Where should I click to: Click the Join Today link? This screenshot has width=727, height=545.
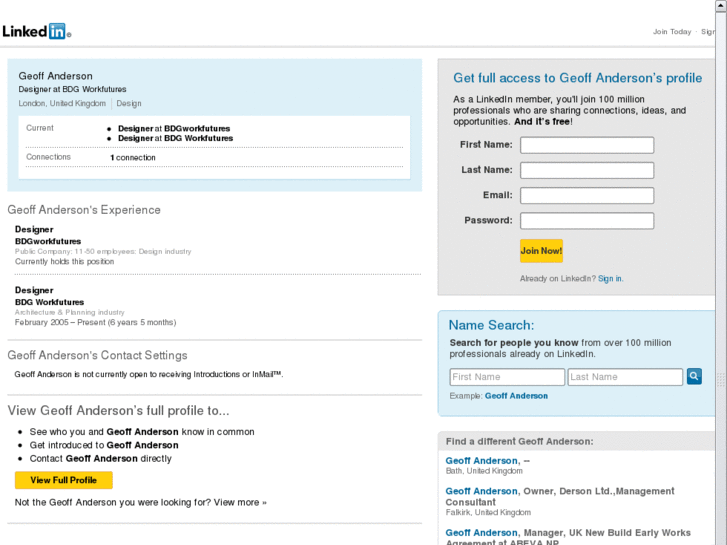672,32
